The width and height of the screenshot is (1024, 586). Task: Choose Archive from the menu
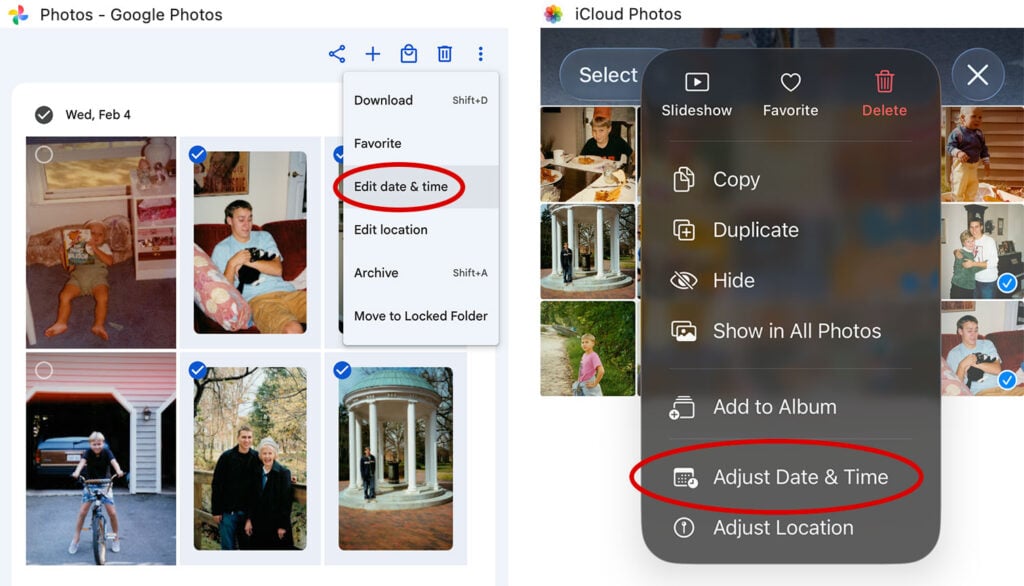pos(421,272)
